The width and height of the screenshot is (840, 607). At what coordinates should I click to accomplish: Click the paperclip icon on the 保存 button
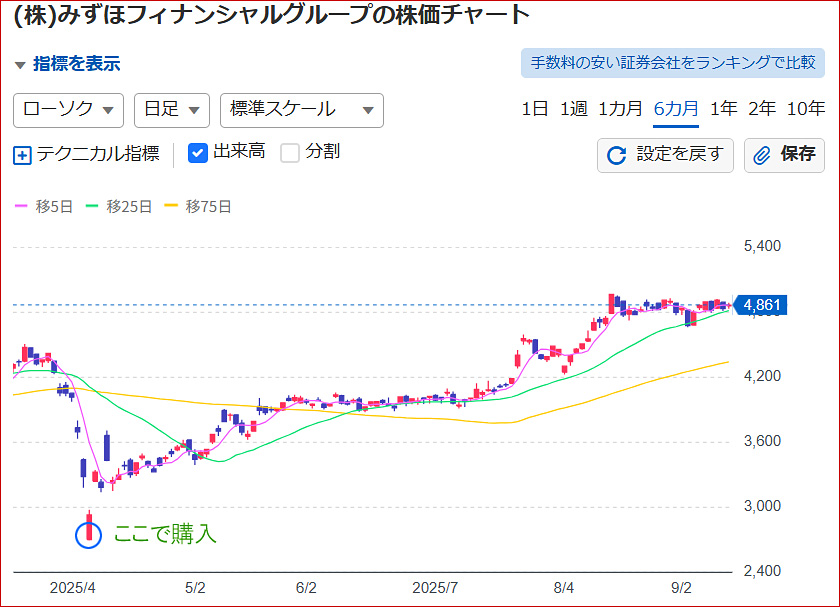pos(762,155)
